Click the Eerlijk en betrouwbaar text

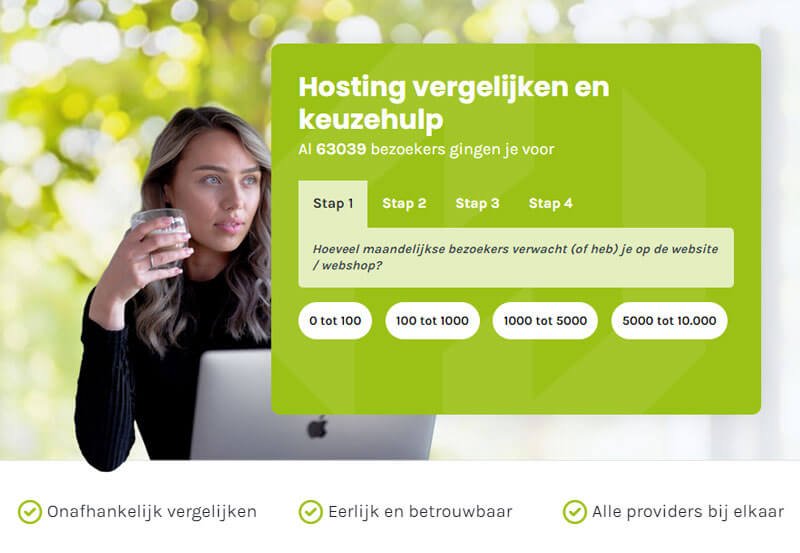[420, 512]
